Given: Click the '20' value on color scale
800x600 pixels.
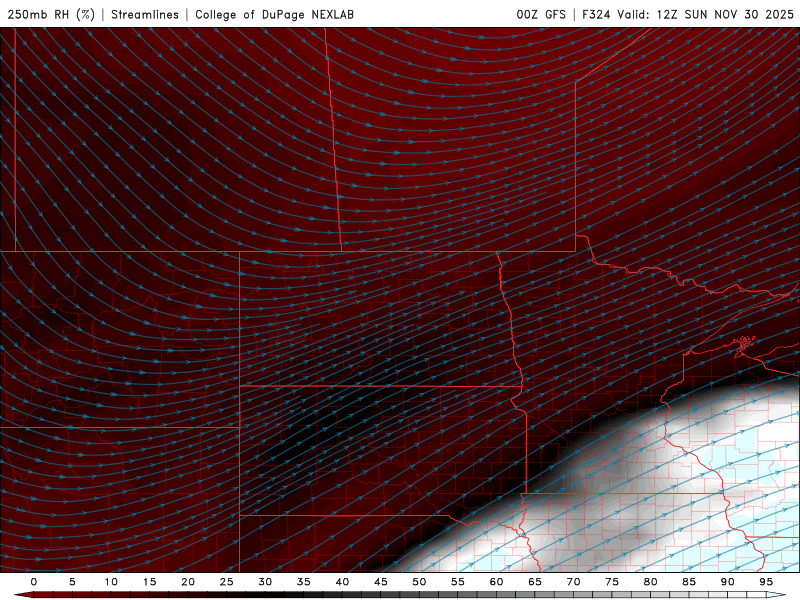Looking at the screenshot, I should pos(188,582).
